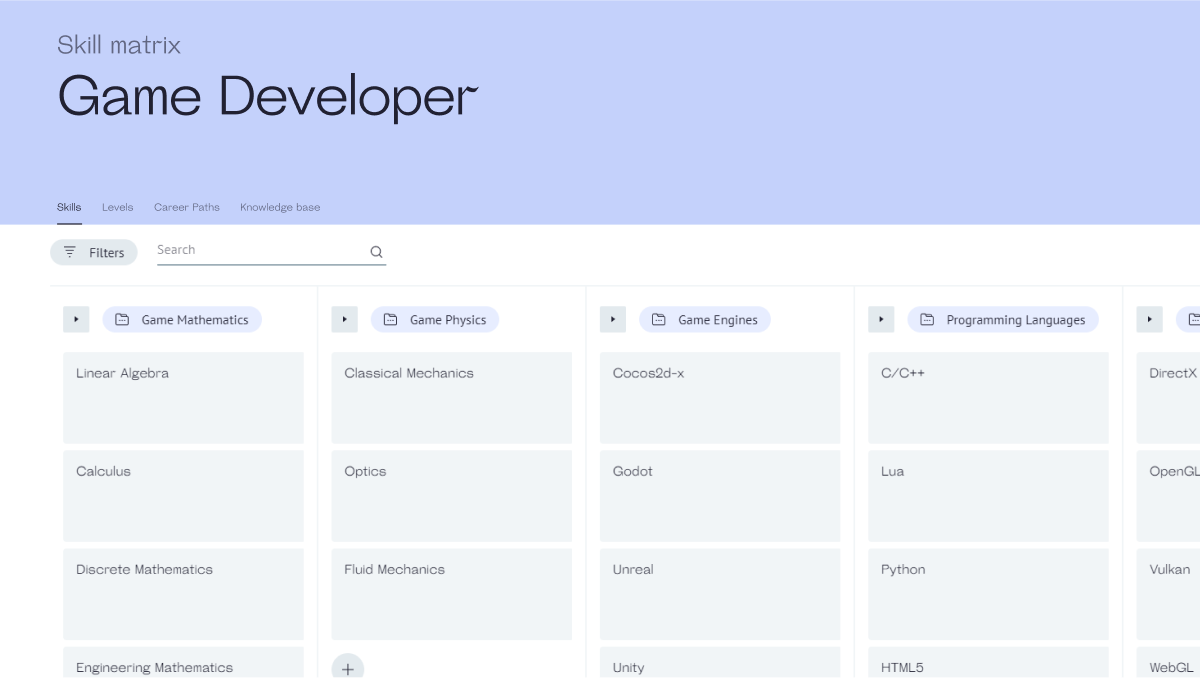Screen dimensions: 1200x678
Task: Open the Vulkan skill card
Action: (1168, 594)
